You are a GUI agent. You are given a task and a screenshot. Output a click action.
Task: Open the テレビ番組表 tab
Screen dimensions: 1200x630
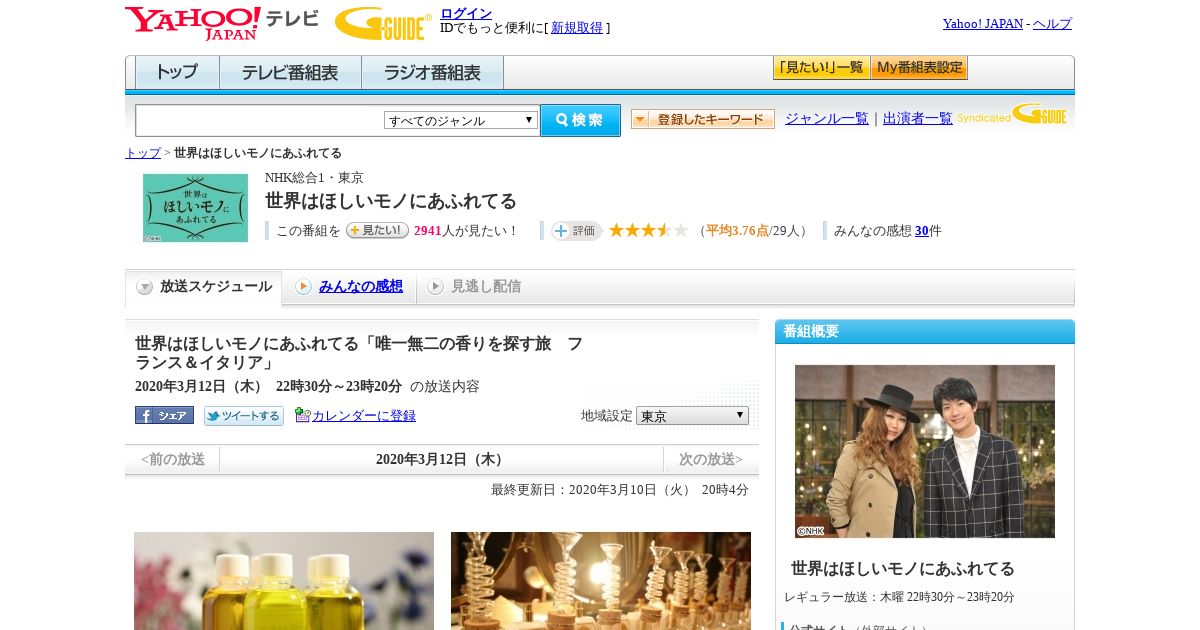pos(290,73)
